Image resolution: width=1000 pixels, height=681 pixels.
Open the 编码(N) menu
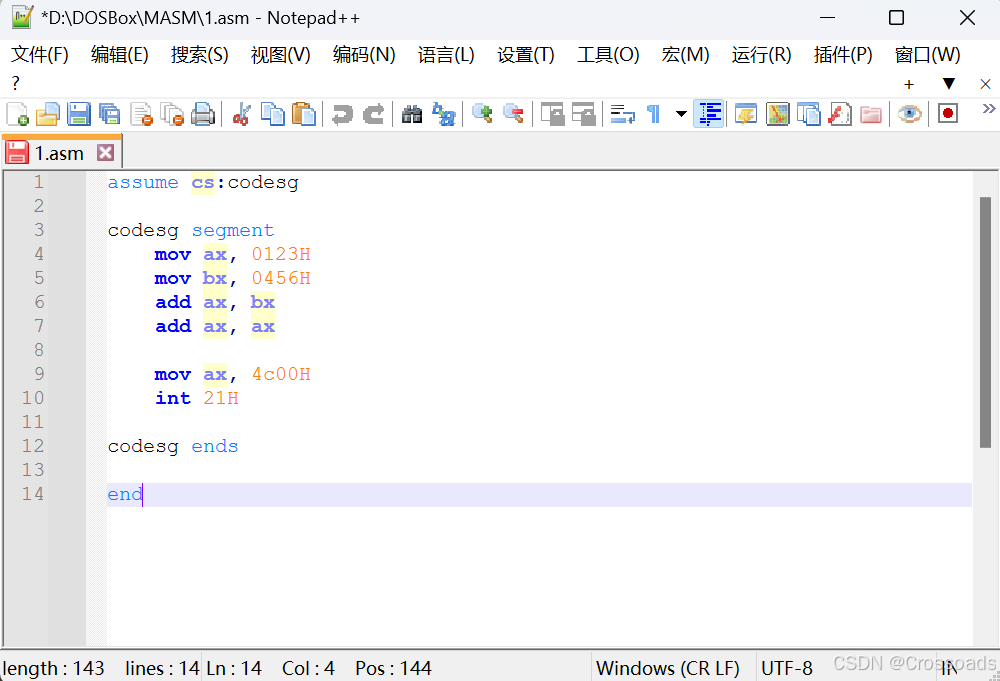coord(364,55)
